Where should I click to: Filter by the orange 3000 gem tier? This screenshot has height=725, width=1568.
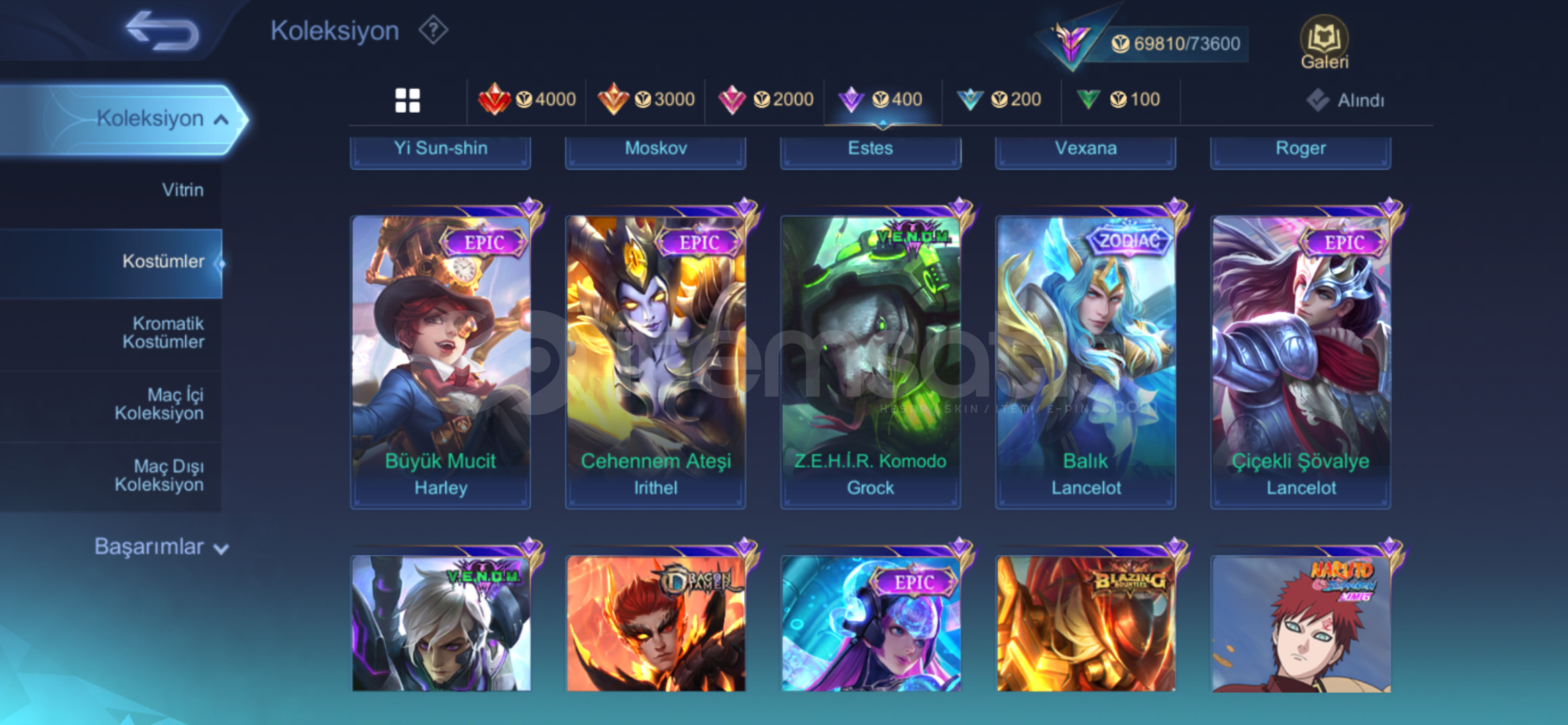[x=645, y=99]
